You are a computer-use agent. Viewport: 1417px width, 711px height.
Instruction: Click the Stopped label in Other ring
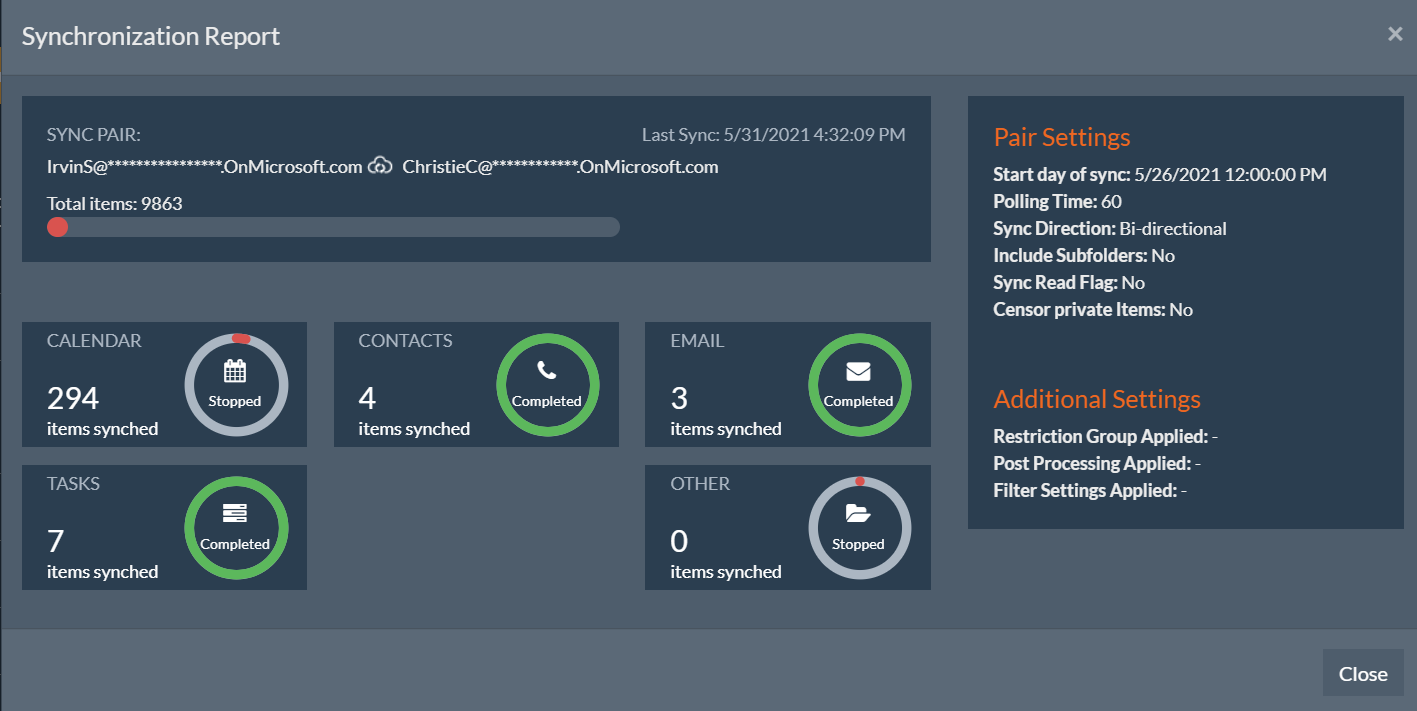click(x=858, y=544)
